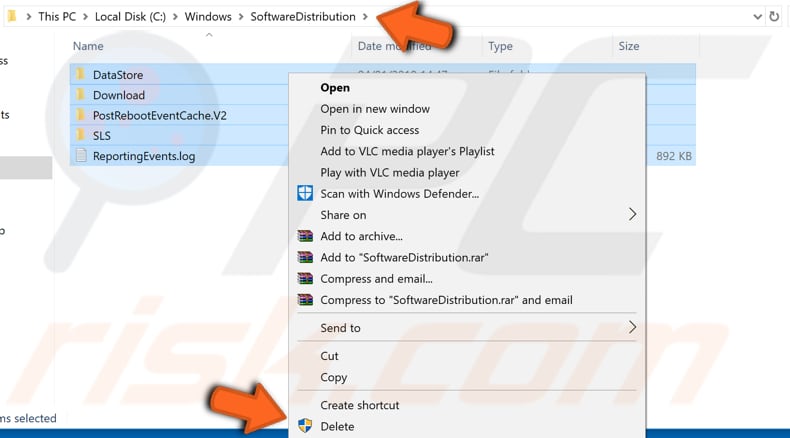Expand the Send to submenu arrow
Screen dimensions: 790x438
[632, 328]
